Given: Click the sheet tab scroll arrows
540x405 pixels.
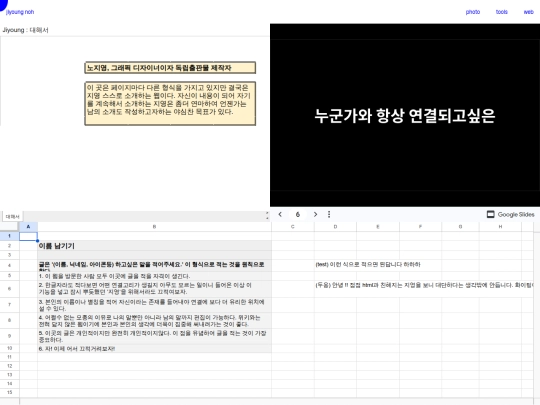Looking at the screenshot, I should point(267,216).
